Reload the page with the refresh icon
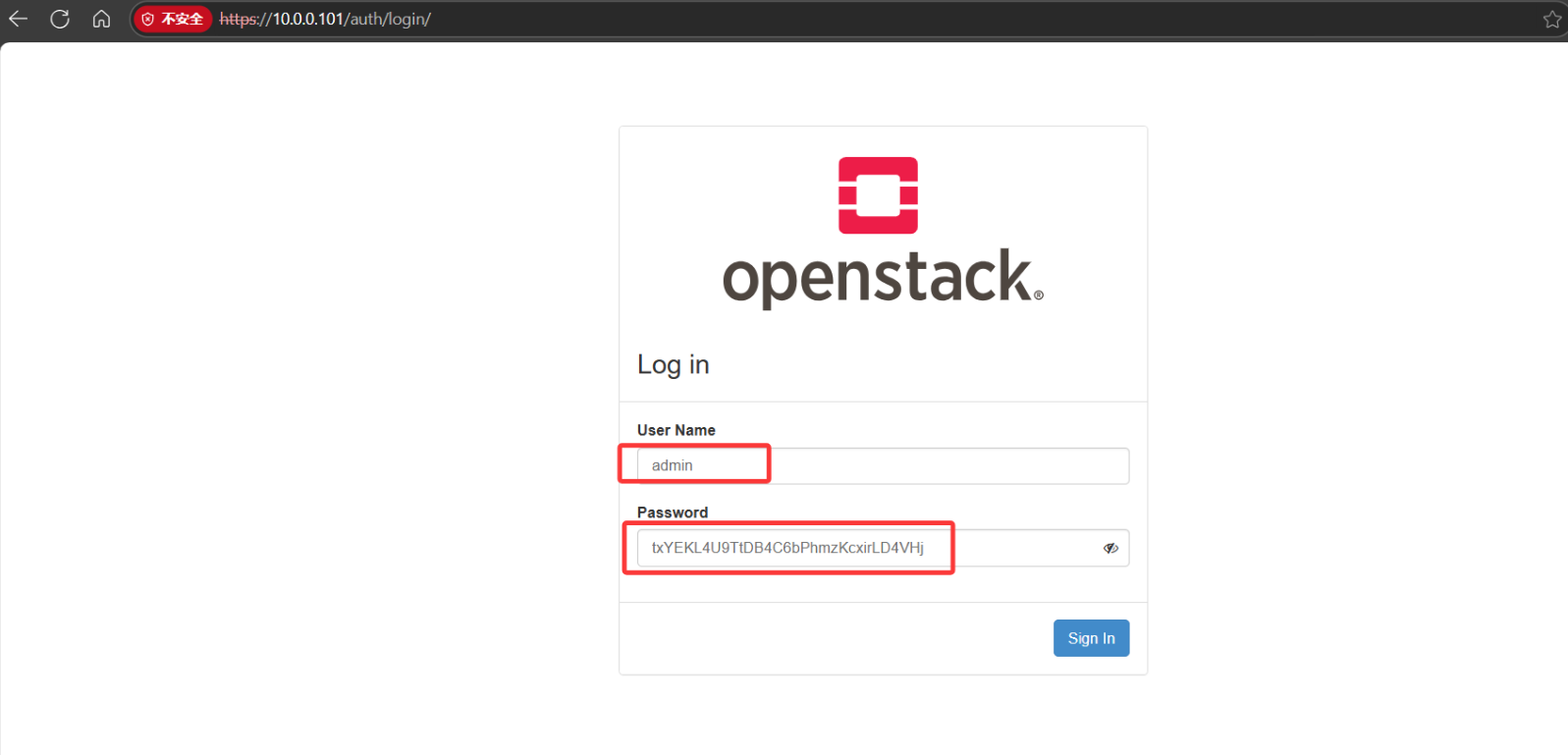This screenshot has width=1568, height=755. point(60,19)
